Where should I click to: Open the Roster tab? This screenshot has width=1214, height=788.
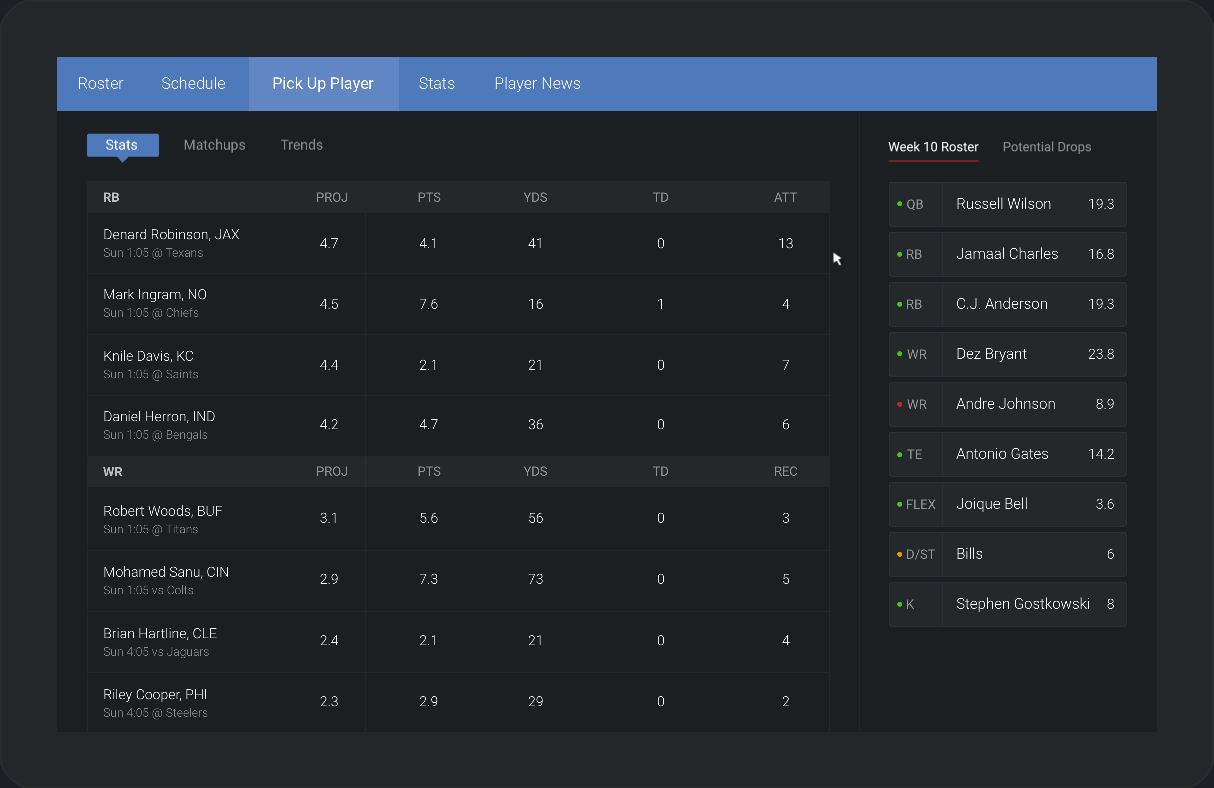pos(100,84)
